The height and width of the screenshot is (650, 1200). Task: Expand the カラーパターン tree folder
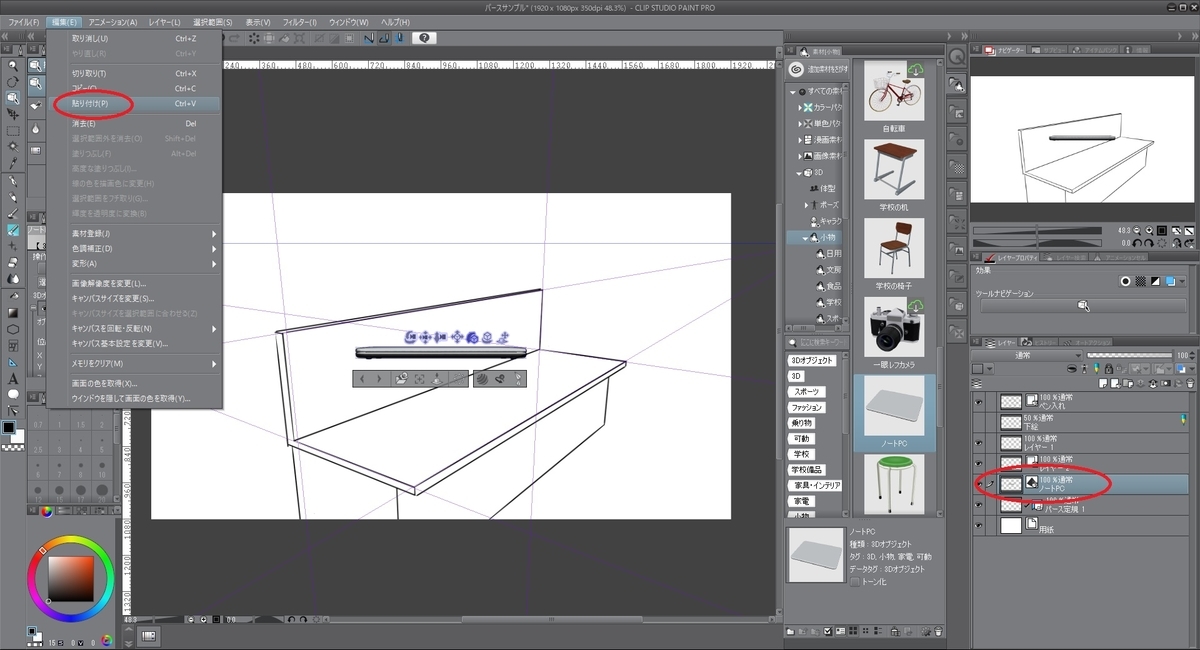(x=800, y=106)
